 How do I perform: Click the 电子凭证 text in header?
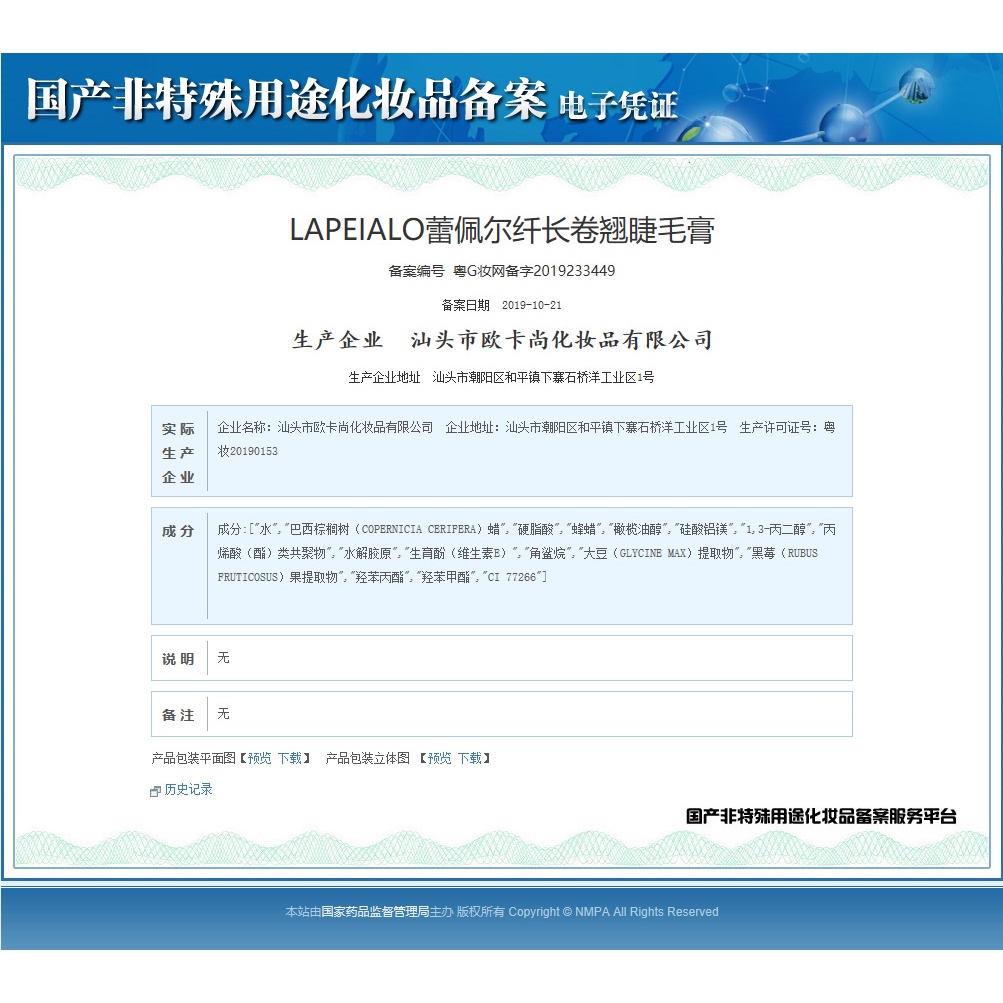pyautogui.click(x=618, y=106)
